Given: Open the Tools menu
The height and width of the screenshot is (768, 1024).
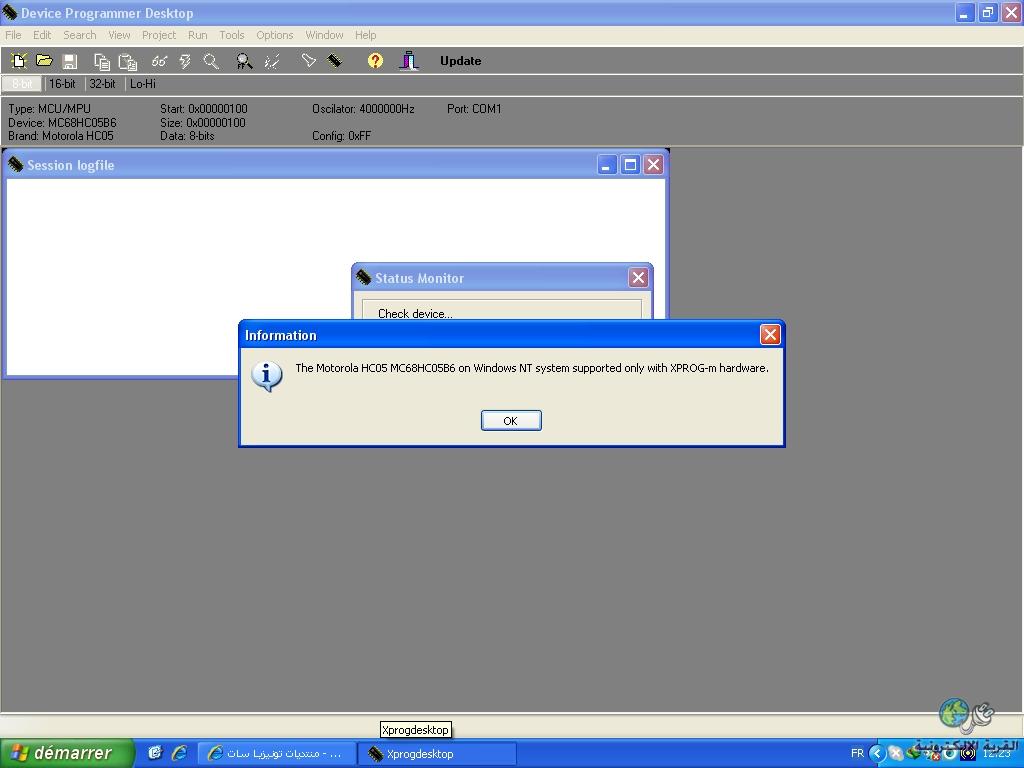Looking at the screenshot, I should [x=231, y=35].
